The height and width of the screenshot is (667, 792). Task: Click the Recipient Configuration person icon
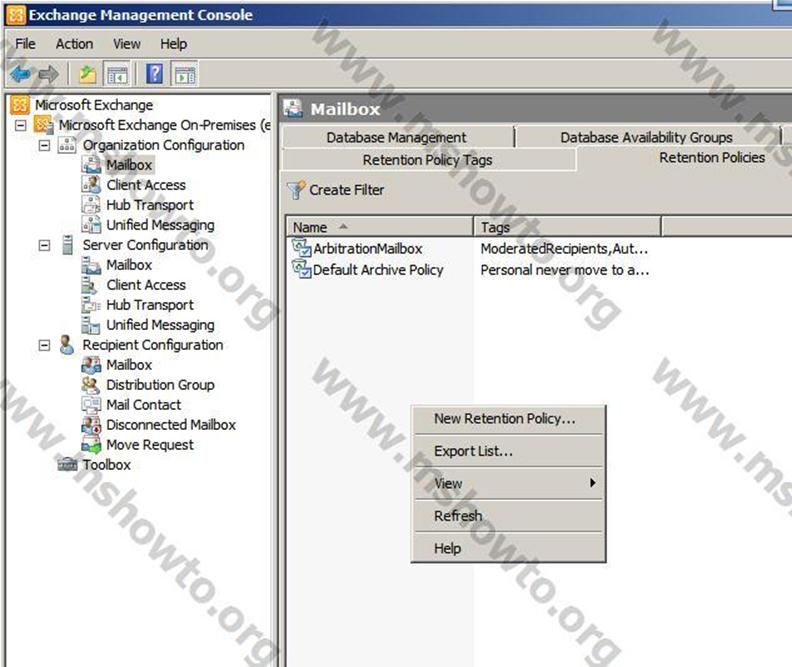click(x=66, y=345)
